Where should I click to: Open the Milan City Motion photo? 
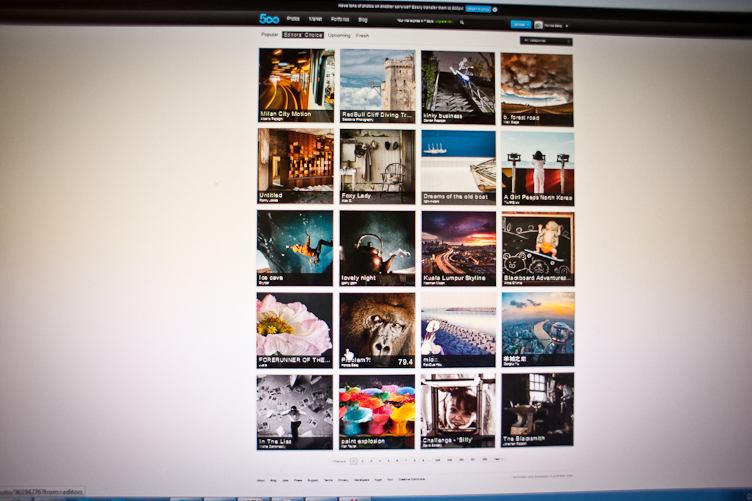[x=296, y=85]
